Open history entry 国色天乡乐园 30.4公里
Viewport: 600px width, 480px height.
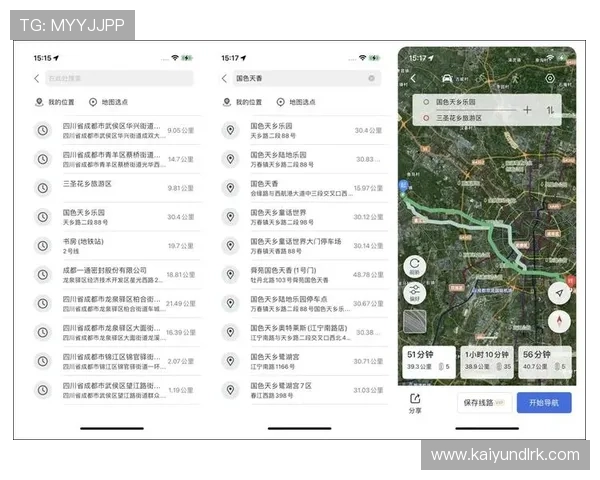click(x=117, y=217)
